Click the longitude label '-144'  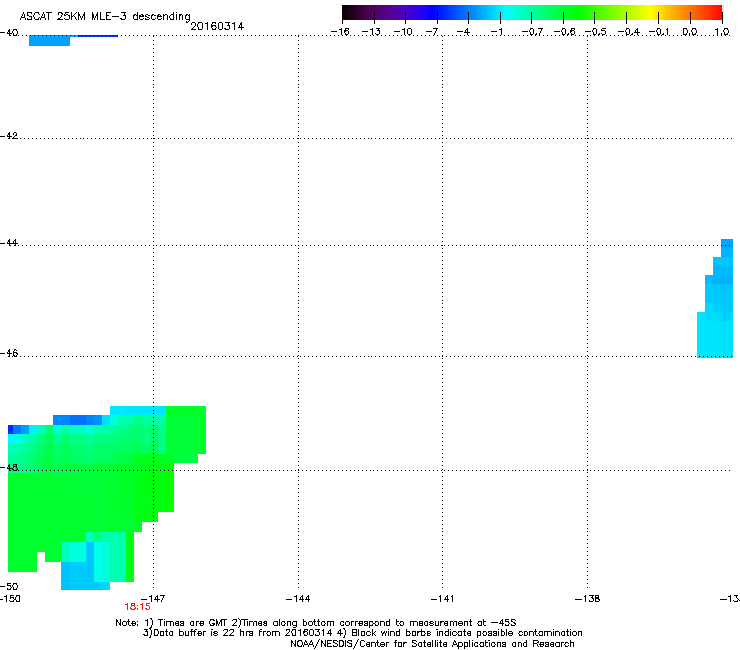[298, 599]
